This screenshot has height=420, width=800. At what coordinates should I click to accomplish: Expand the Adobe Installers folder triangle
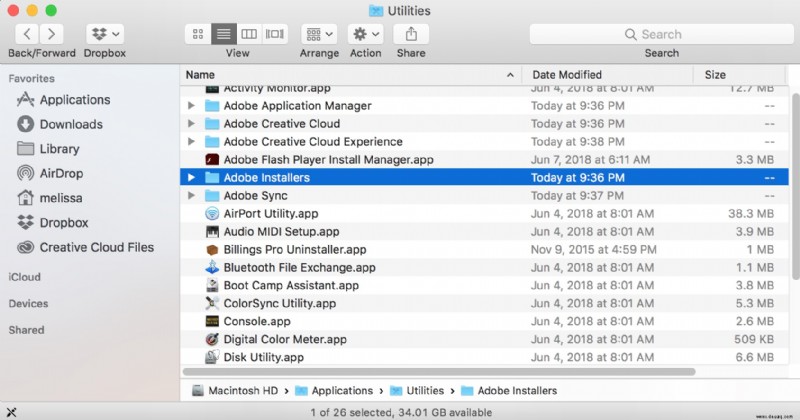[x=191, y=178]
